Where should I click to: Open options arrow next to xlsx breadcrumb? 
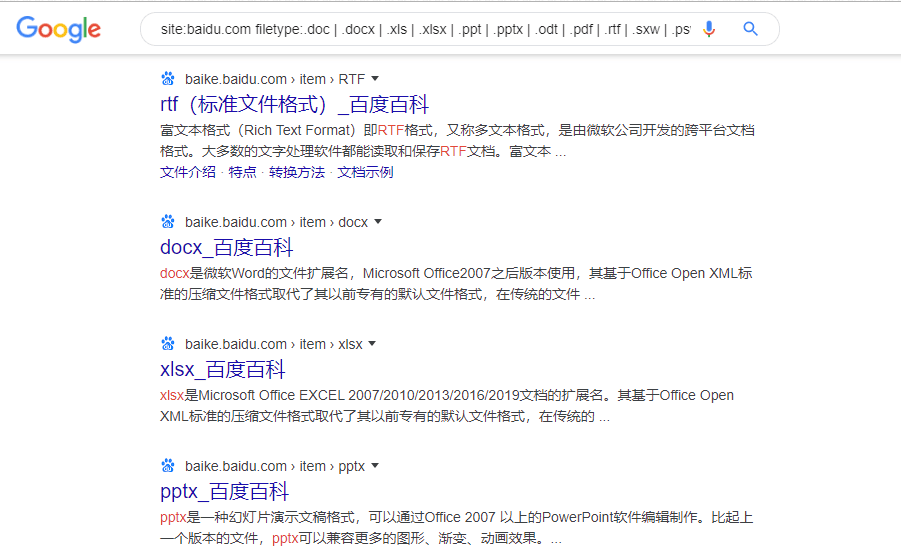373,344
